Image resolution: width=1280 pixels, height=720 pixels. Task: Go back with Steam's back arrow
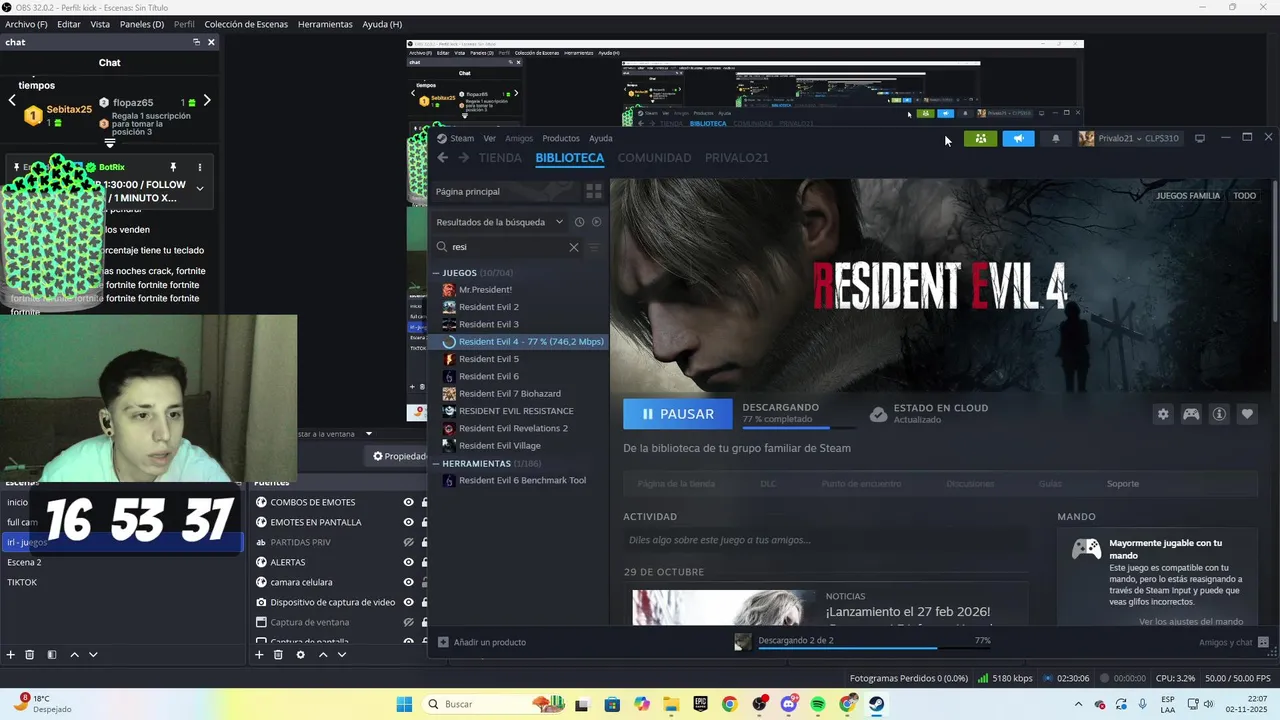point(443,158)
